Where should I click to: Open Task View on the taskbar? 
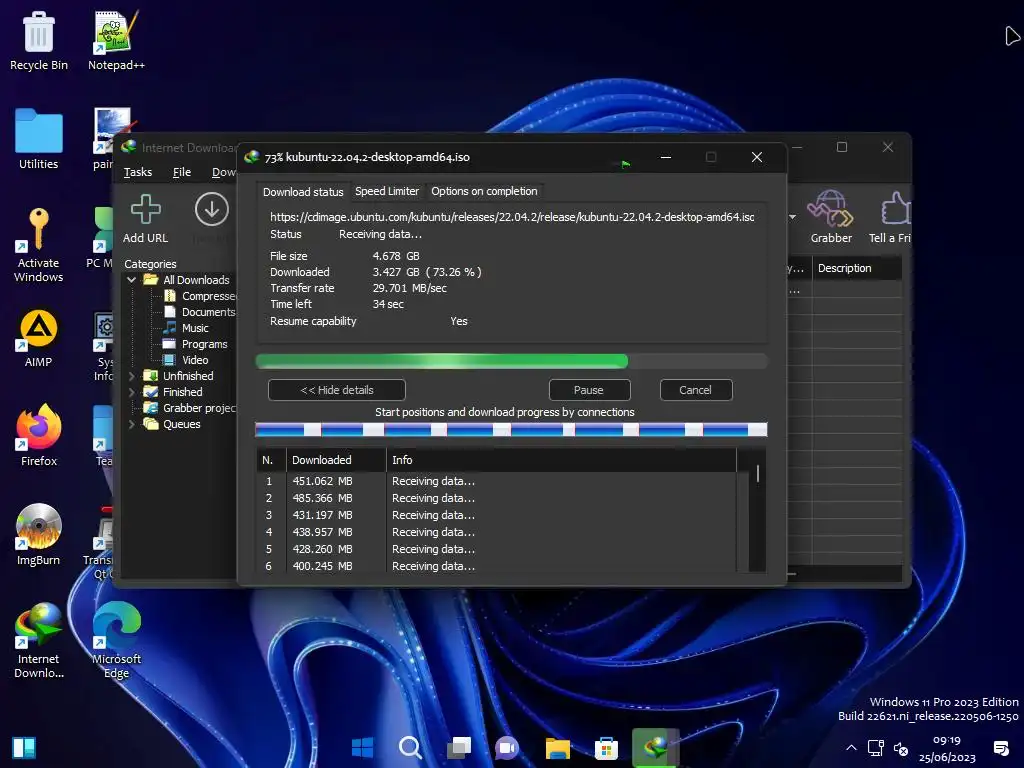(x=459, y=747)
